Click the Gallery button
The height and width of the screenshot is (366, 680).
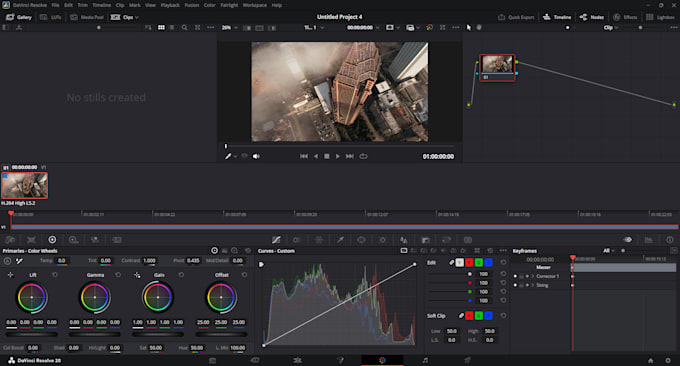(x=19, y=17)
